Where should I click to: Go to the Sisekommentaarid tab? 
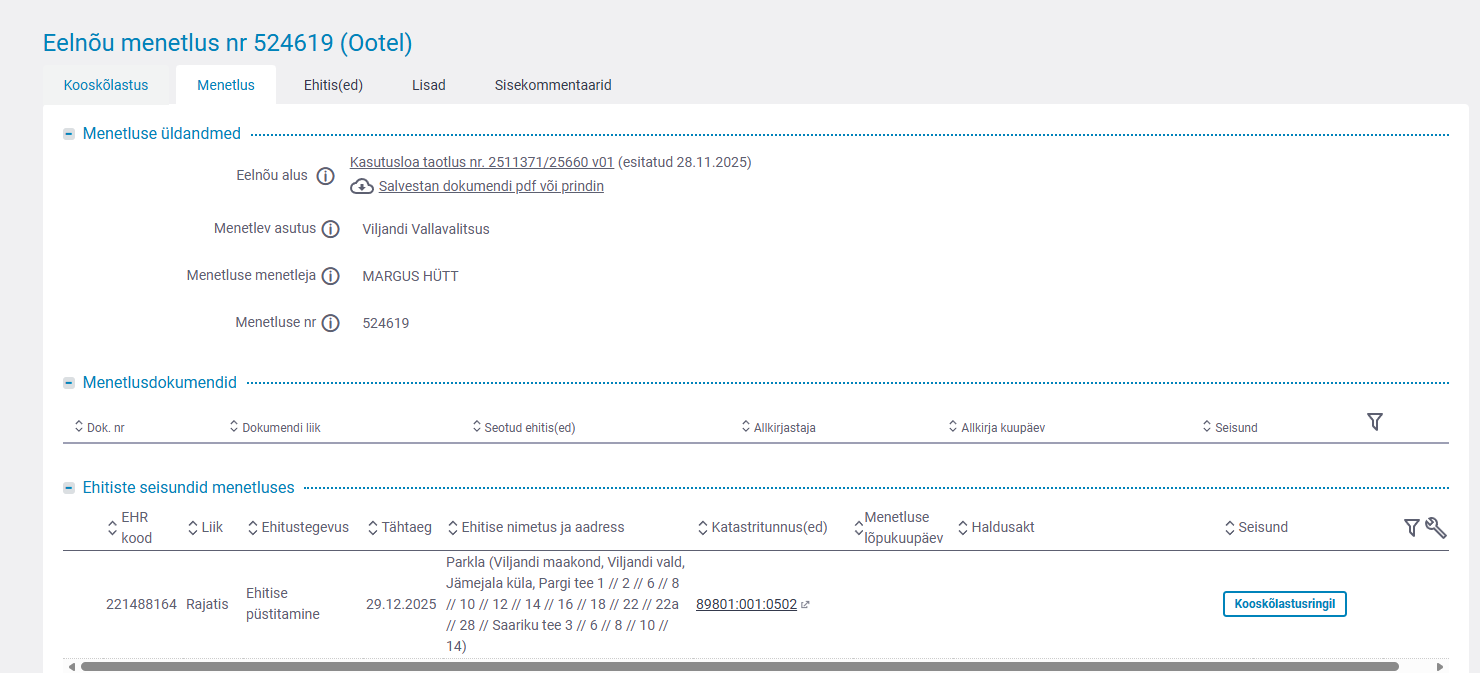[553, 85]
